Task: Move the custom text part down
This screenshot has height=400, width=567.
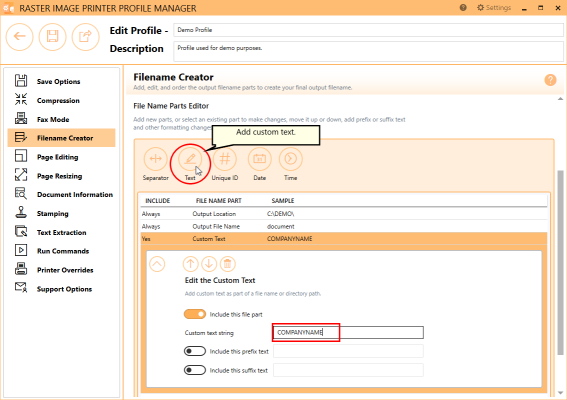Action: click(209, 264)
